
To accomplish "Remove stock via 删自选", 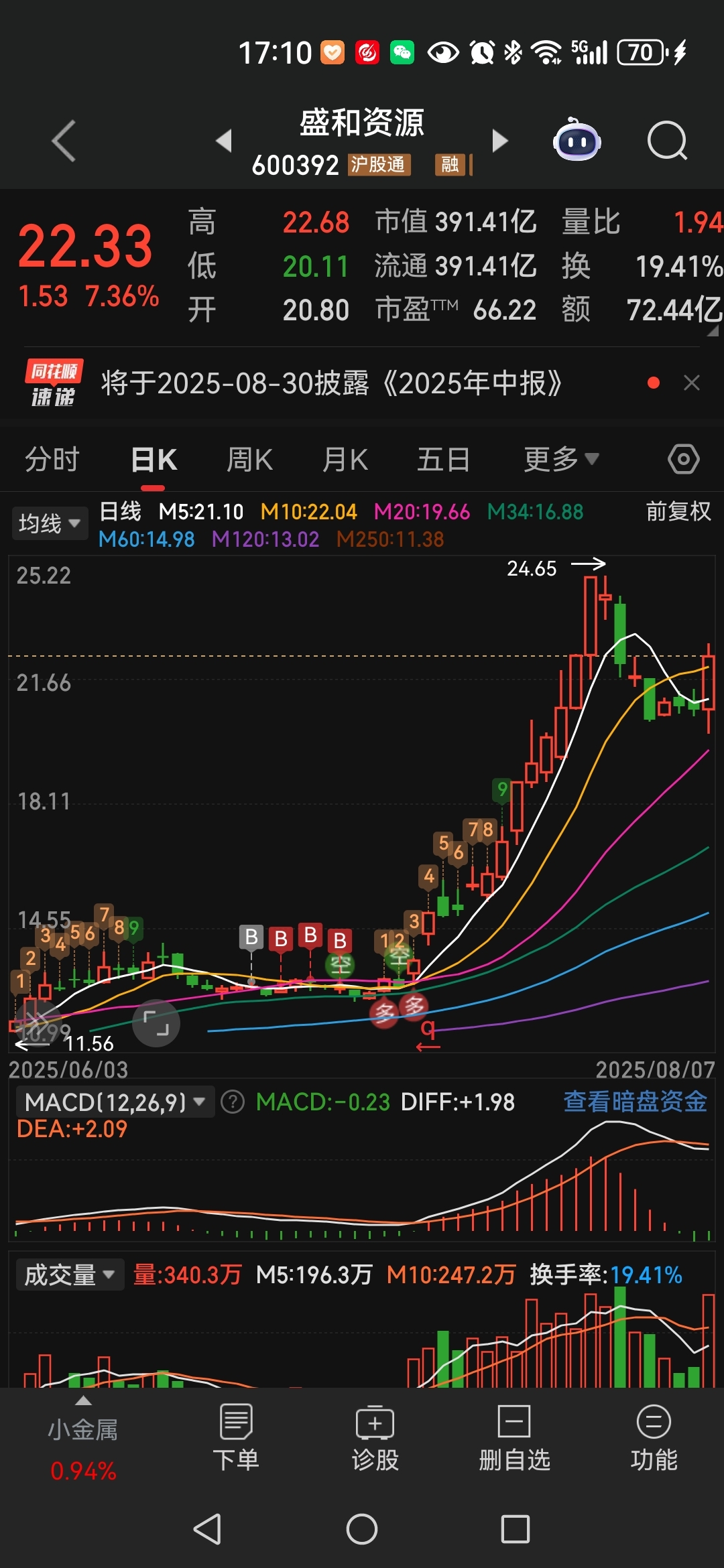I will [514, 1439].
